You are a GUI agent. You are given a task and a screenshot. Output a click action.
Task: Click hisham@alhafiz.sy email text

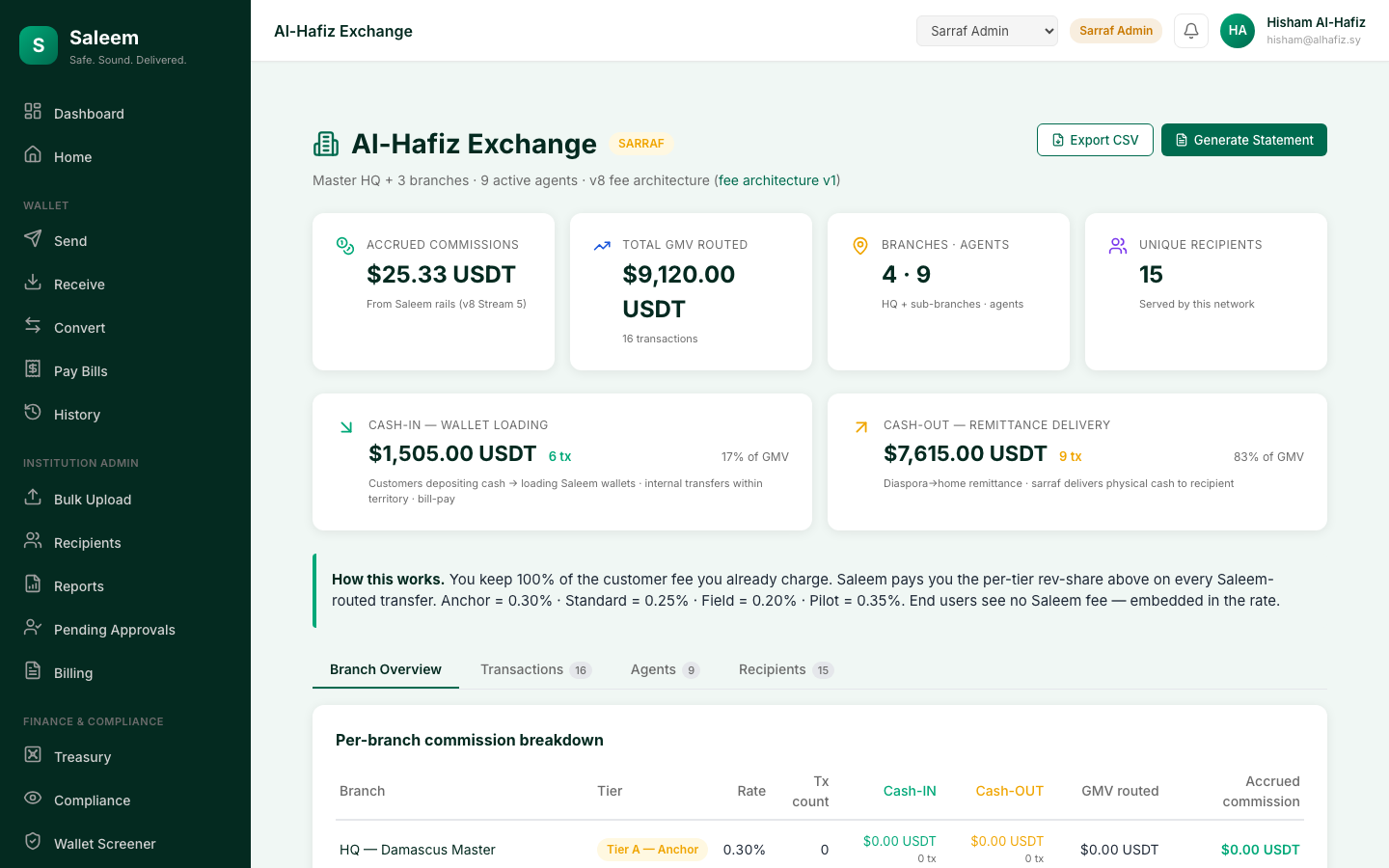pos(1314,41)
